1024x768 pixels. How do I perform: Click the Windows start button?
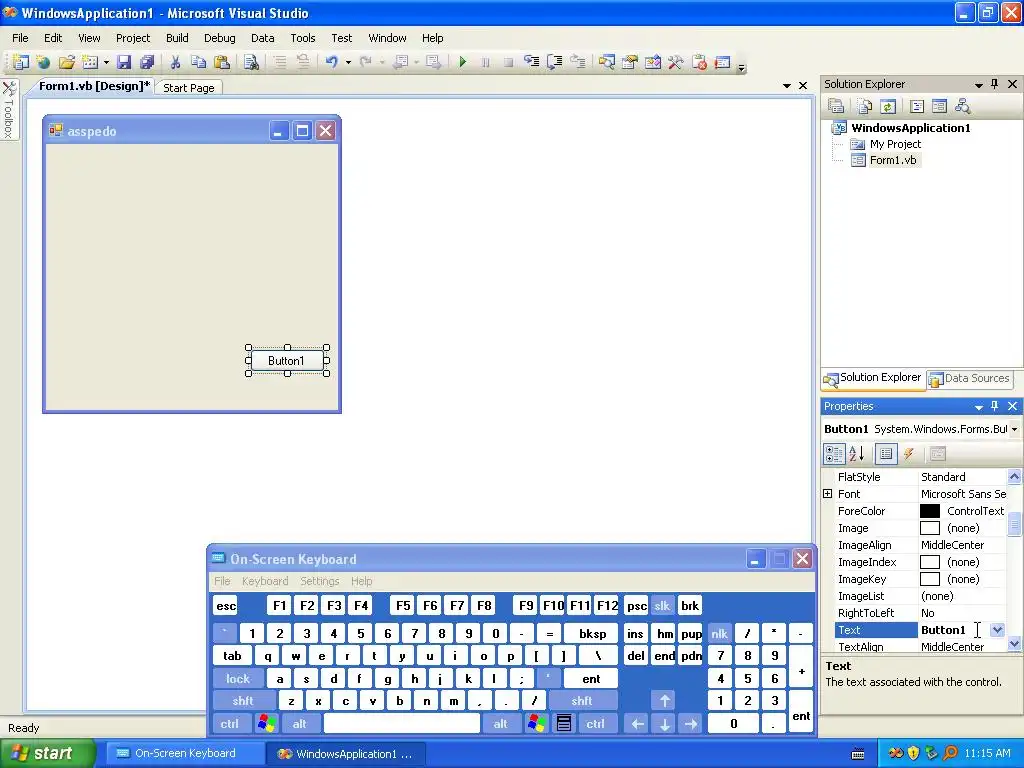(47, 753)
